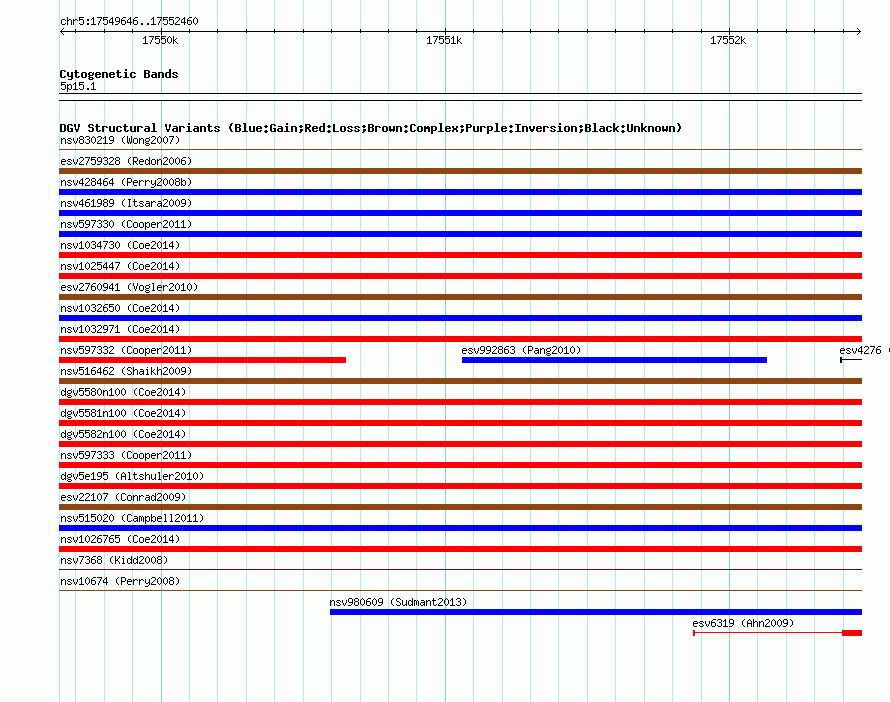Open variant nsv830219 (Wong2007)
Screen dimensions: 890x702
pos(120,140)
